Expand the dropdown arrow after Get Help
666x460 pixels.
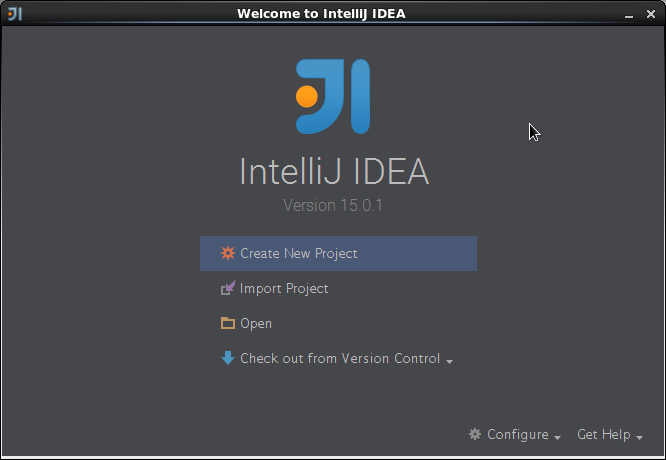point(639,437)
